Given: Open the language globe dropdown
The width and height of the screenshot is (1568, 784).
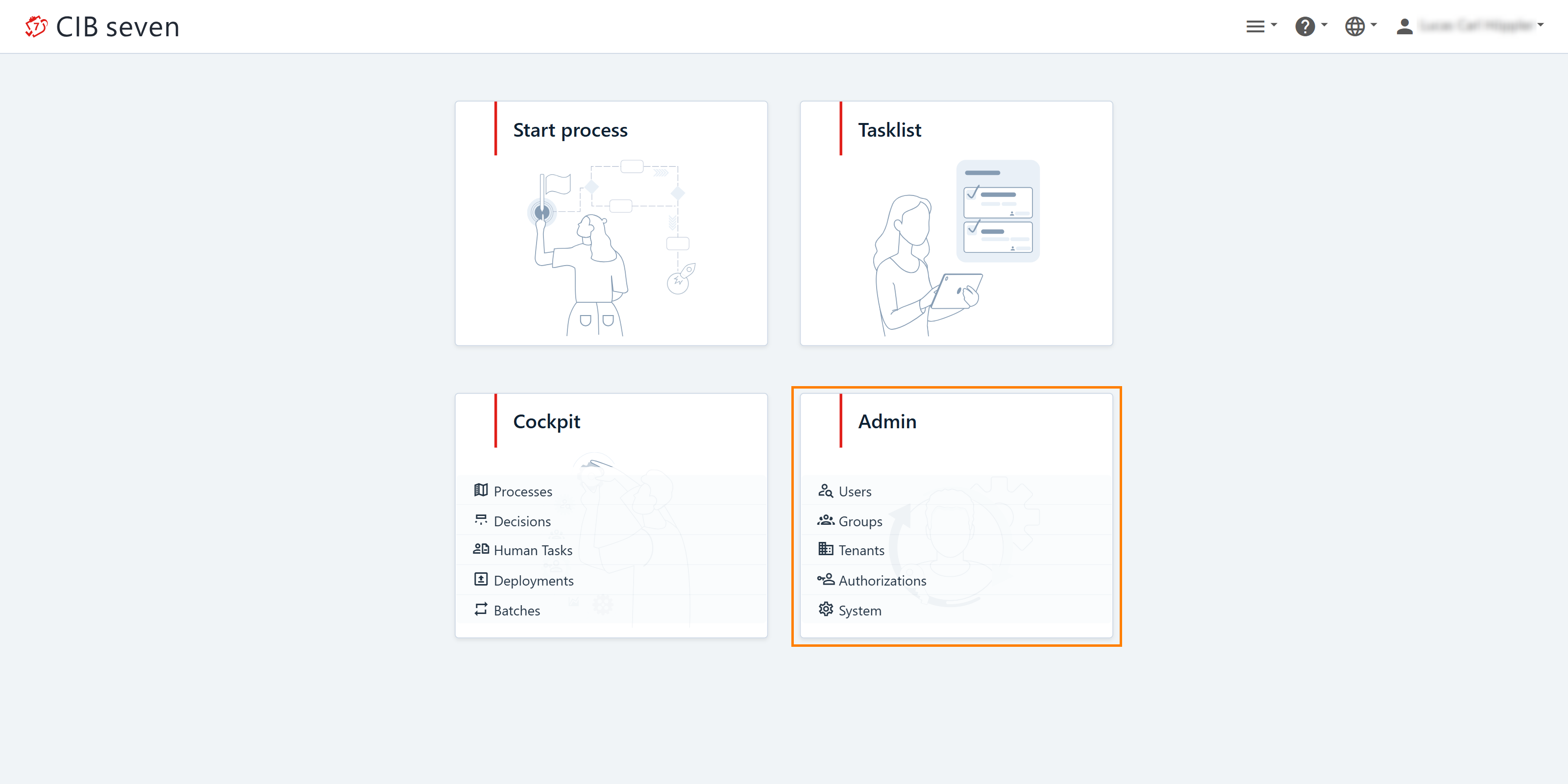Looking at the screenshot, I should point(1360,26).
